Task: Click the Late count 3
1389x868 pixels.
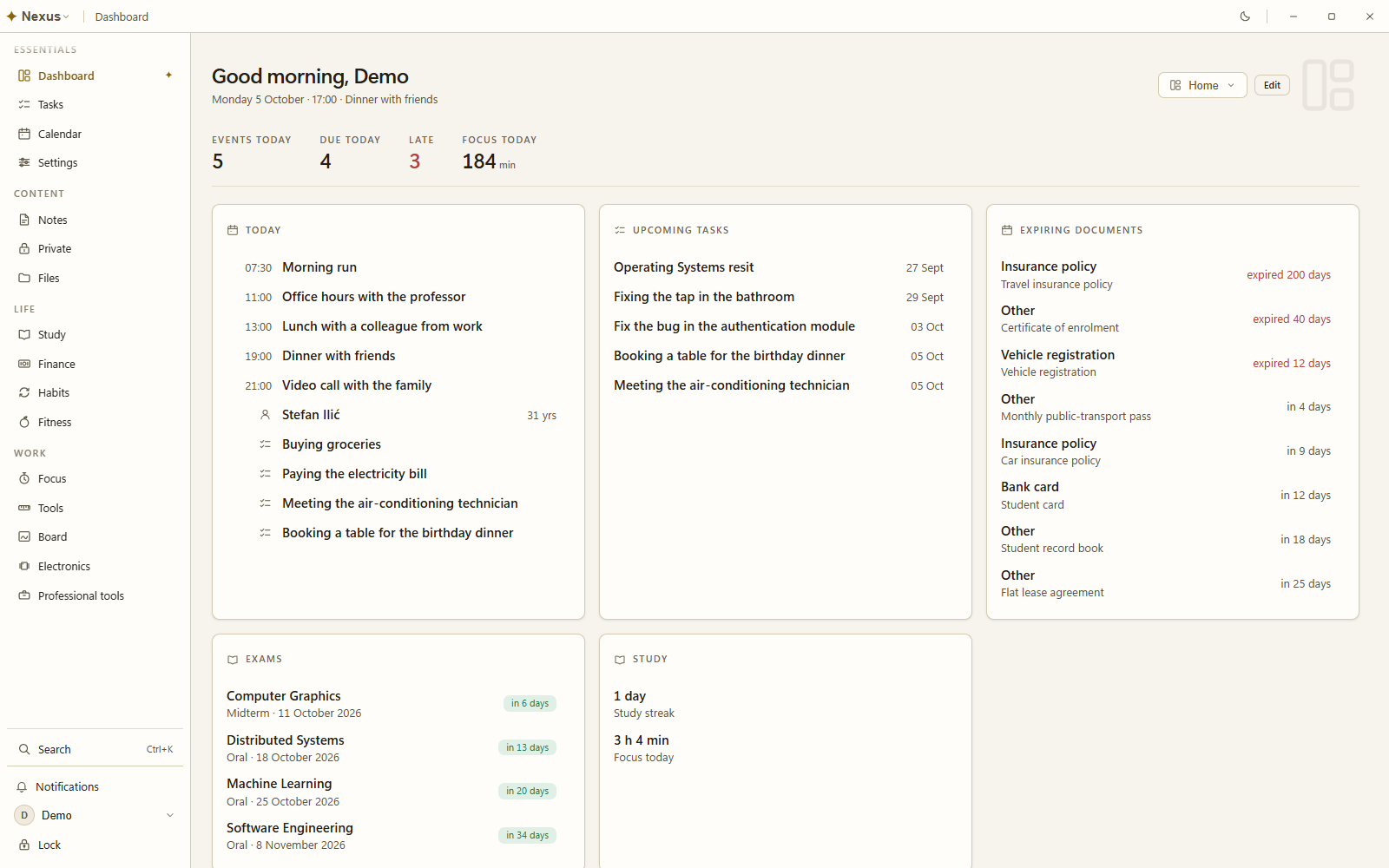Action: 415,161
